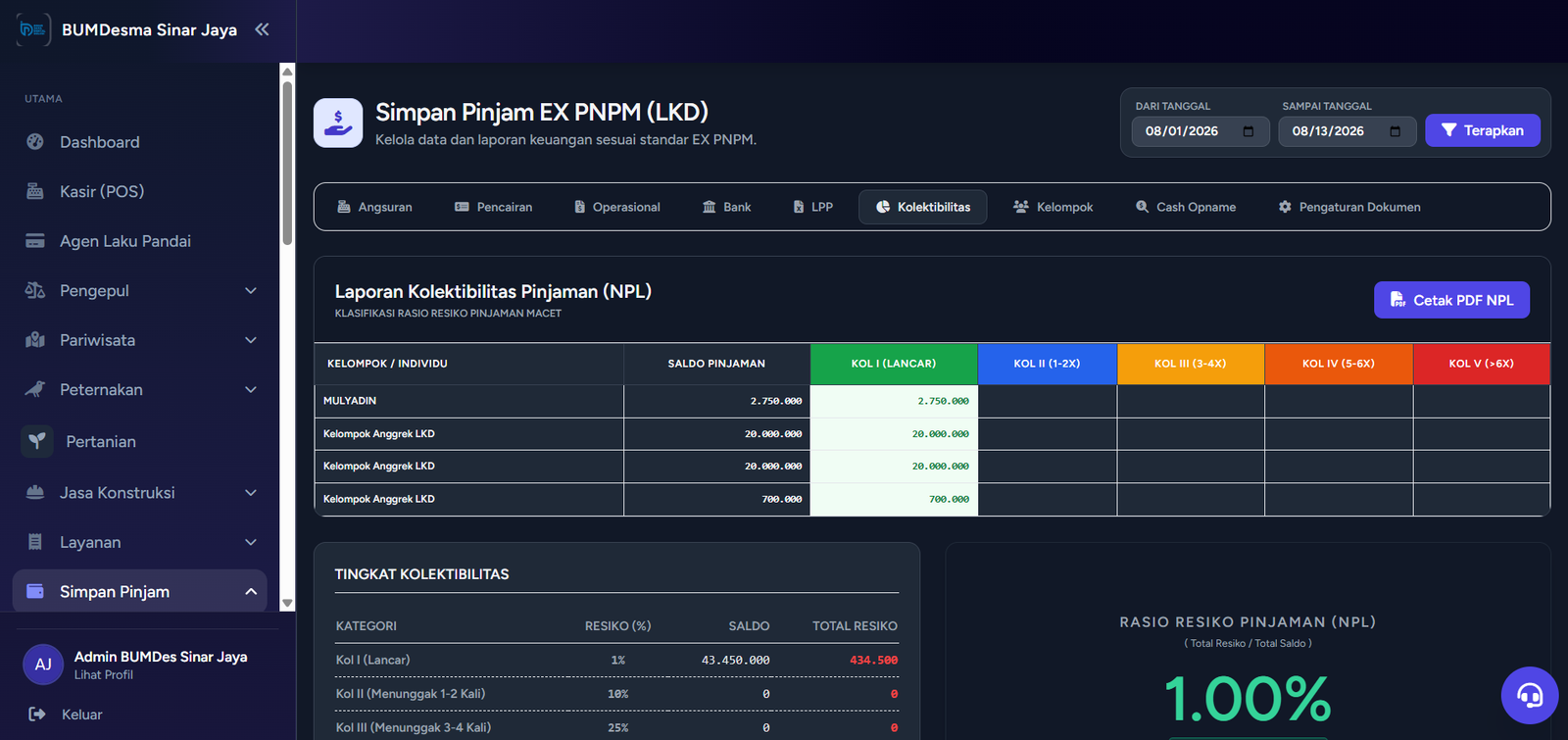Click the SALDO PINJAMAN column header

716,364
